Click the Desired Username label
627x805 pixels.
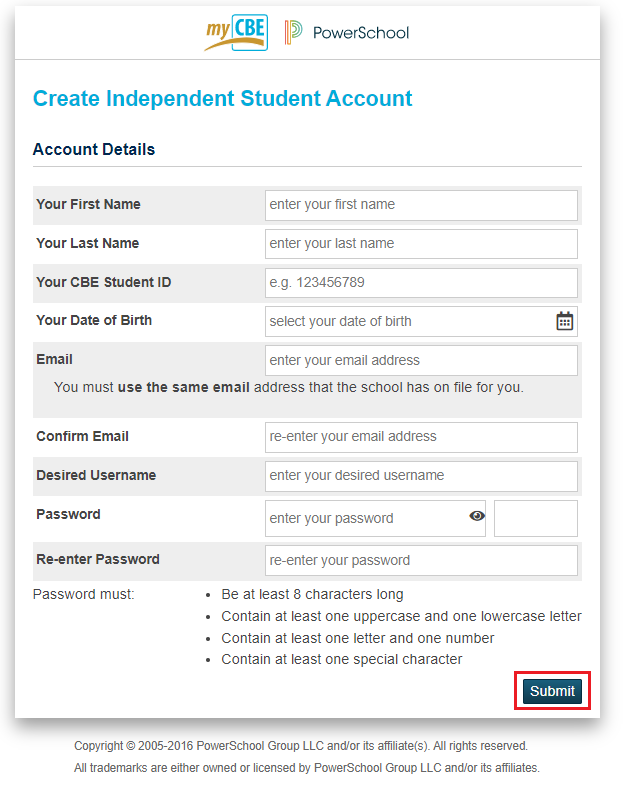[96, 475]
